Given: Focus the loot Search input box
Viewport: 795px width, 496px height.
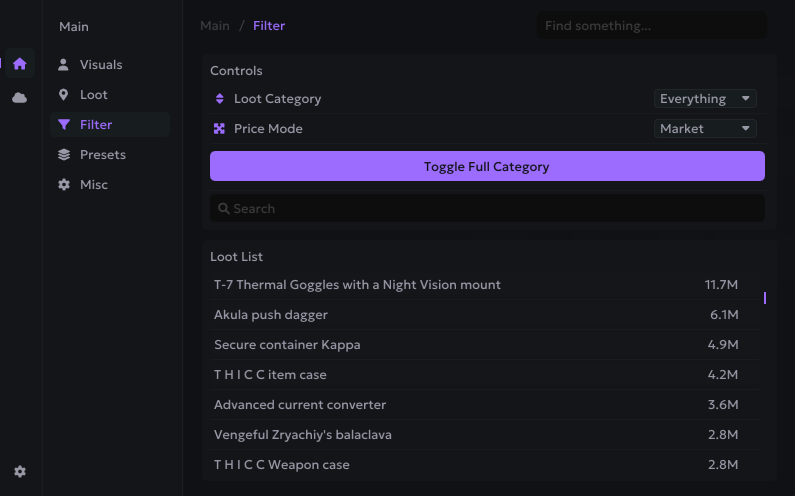Looking at the screenshot, I should (x=487, y=209).
